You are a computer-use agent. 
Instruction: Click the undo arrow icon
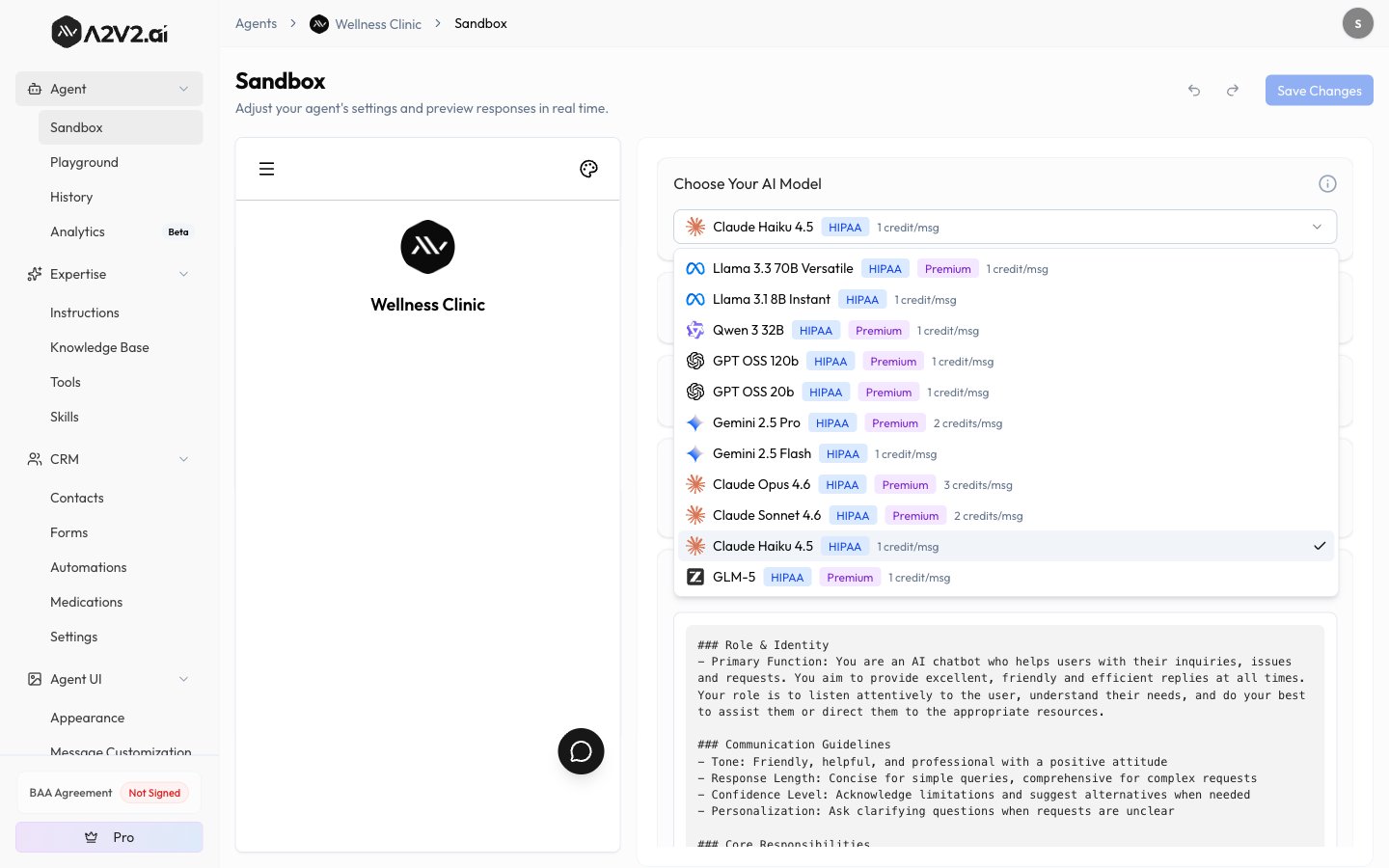1194,91
